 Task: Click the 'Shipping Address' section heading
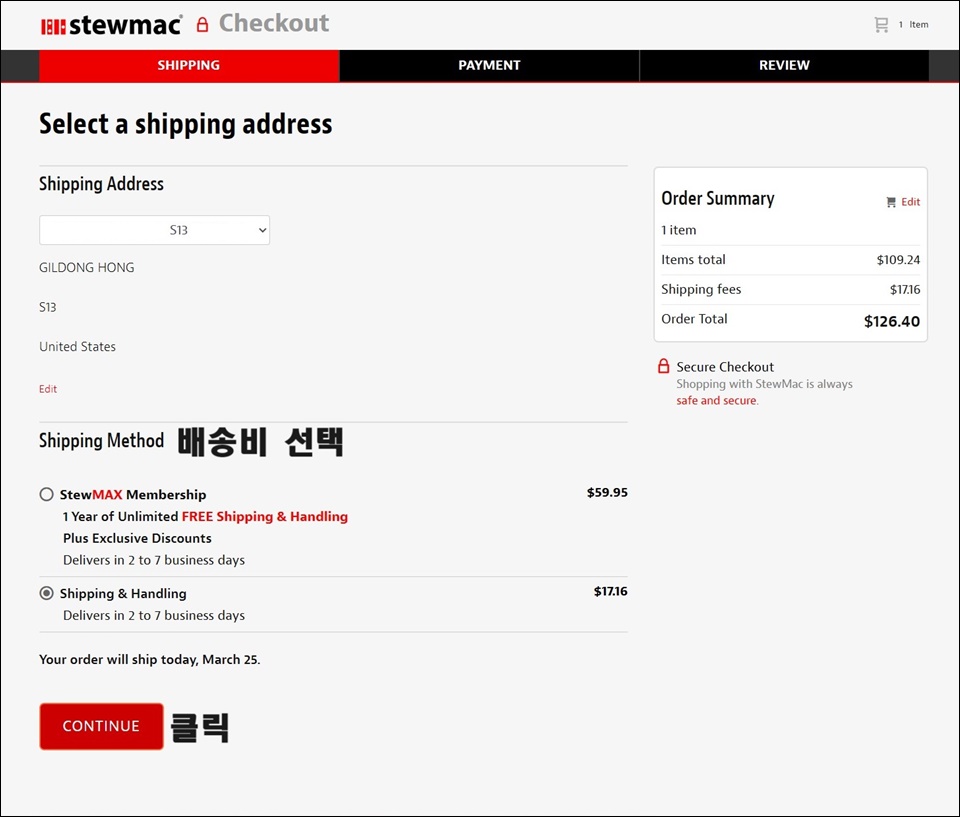coord(102,184)
